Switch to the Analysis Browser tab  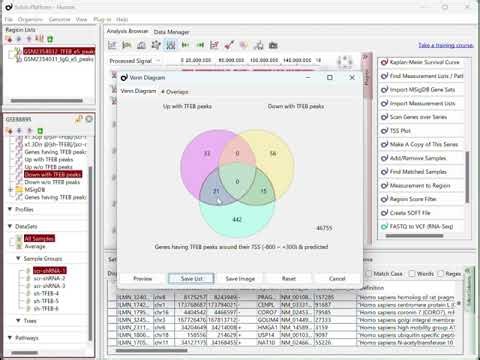pos(127,31)
